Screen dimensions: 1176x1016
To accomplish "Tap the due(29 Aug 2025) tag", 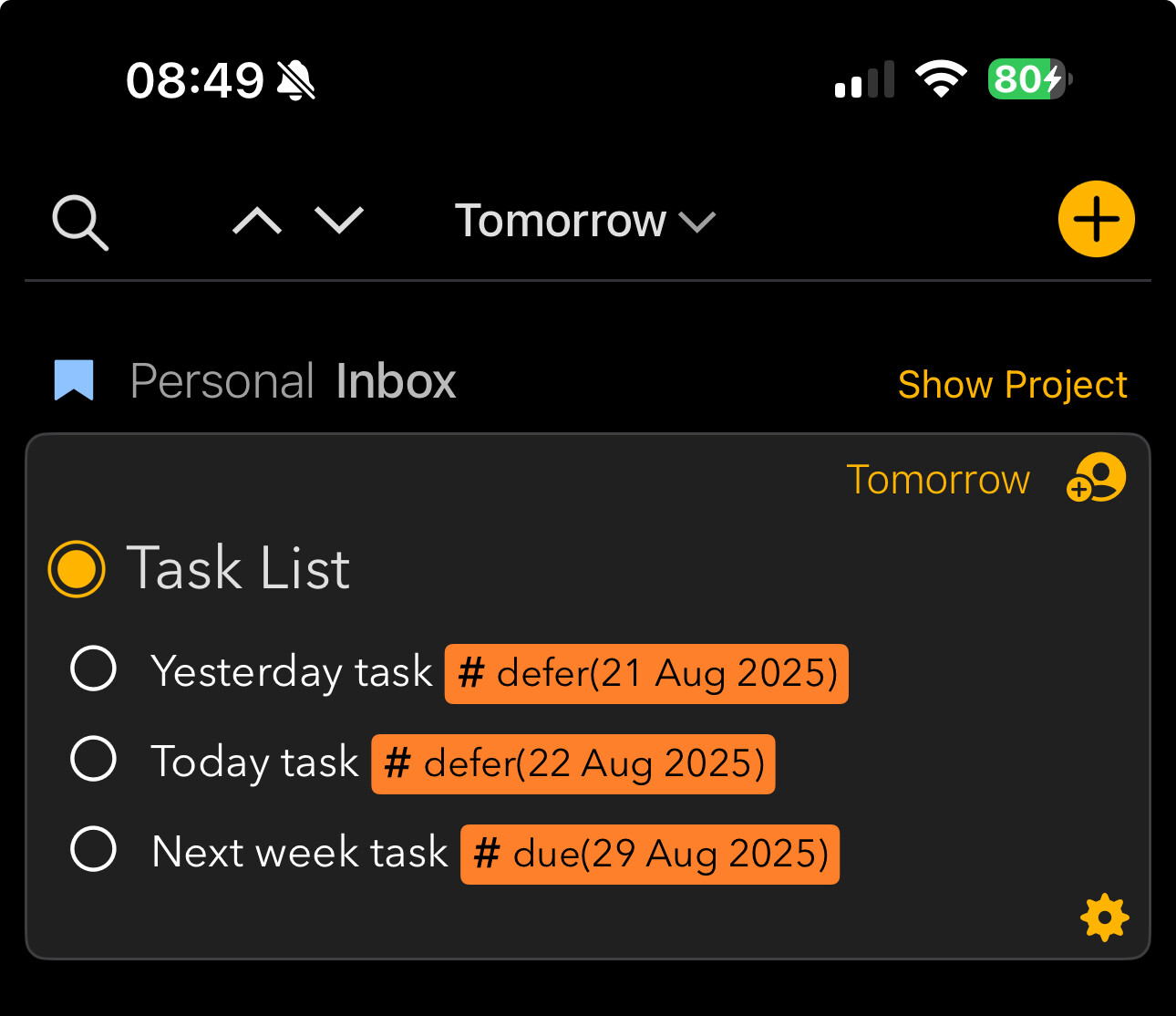I will pos(650,855).
